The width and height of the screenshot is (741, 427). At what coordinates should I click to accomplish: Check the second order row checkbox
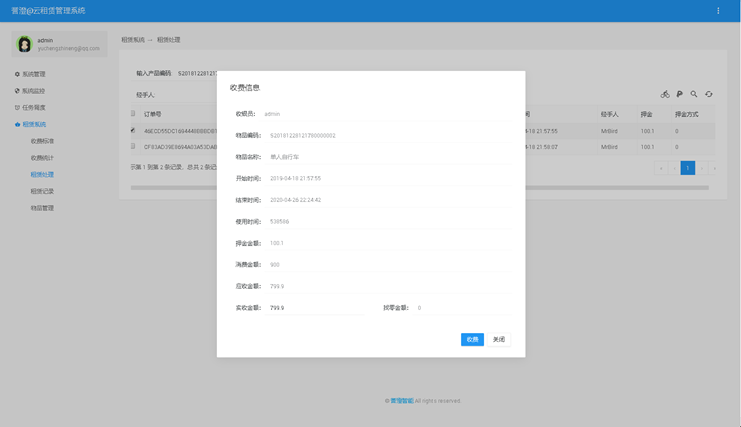(x=134, y=146)
